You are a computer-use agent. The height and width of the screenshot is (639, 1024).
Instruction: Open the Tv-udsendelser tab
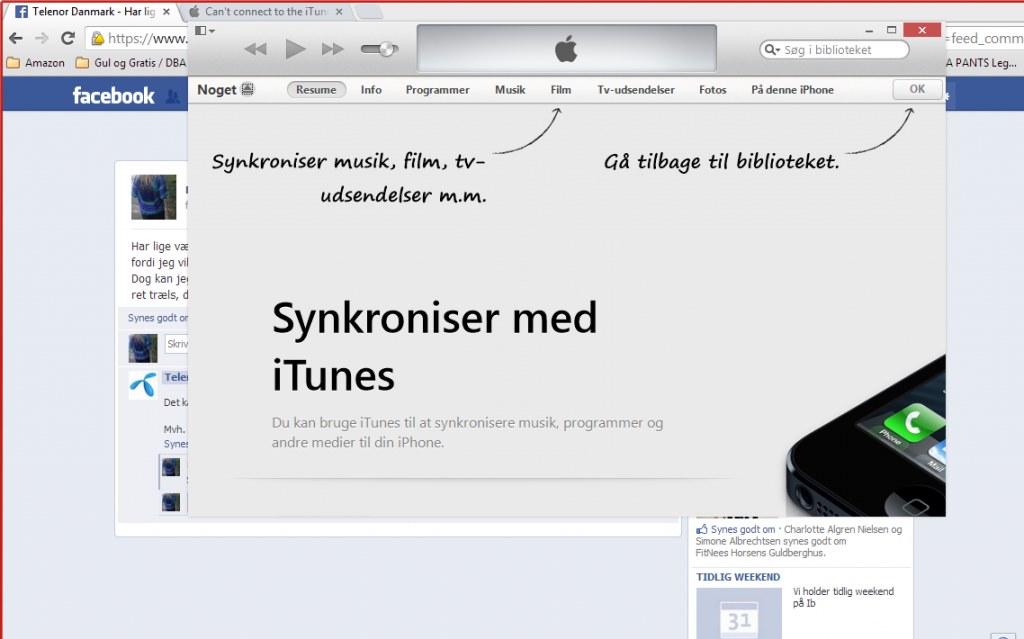(635, 90)
